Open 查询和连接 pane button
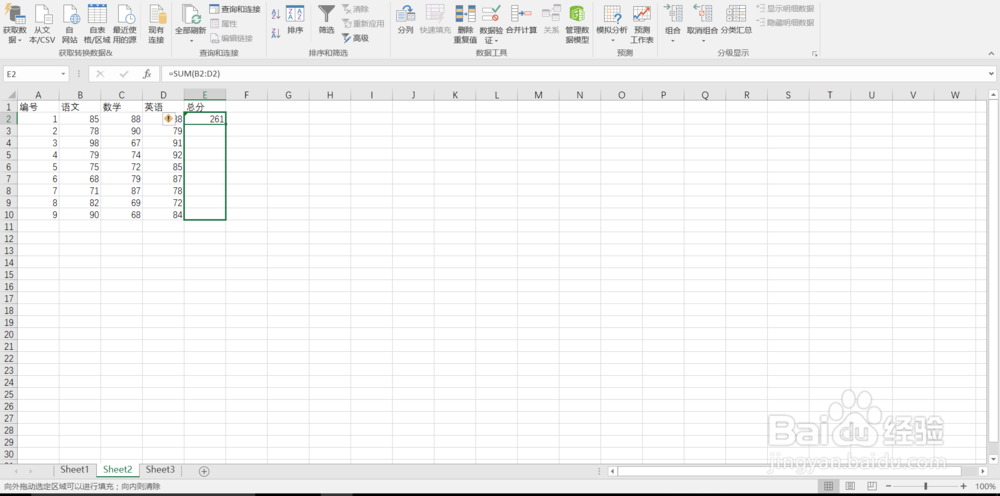Viewport: 1000px width, 496px height. coord(235,9)
